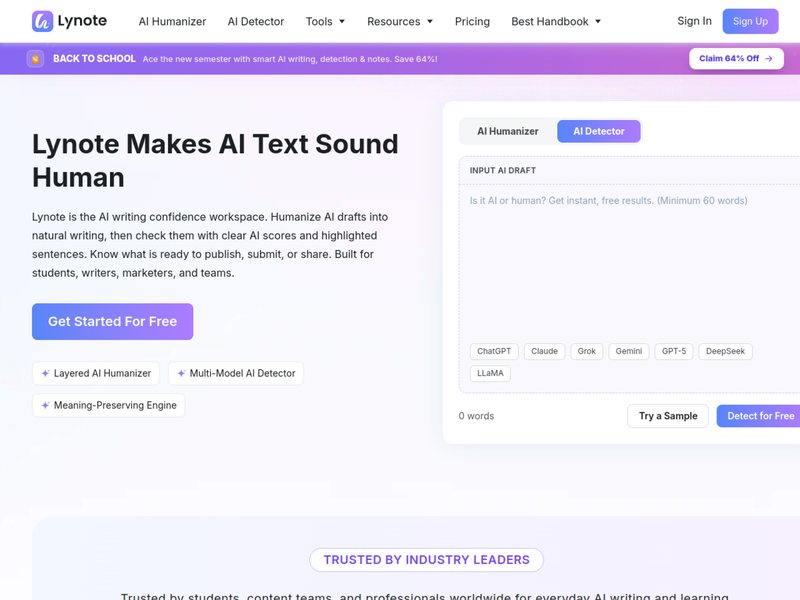Click the sparkle icon on Multi-Model AI Detector
Viewport: 800px width, 600px height.
[x=181, y=373]
